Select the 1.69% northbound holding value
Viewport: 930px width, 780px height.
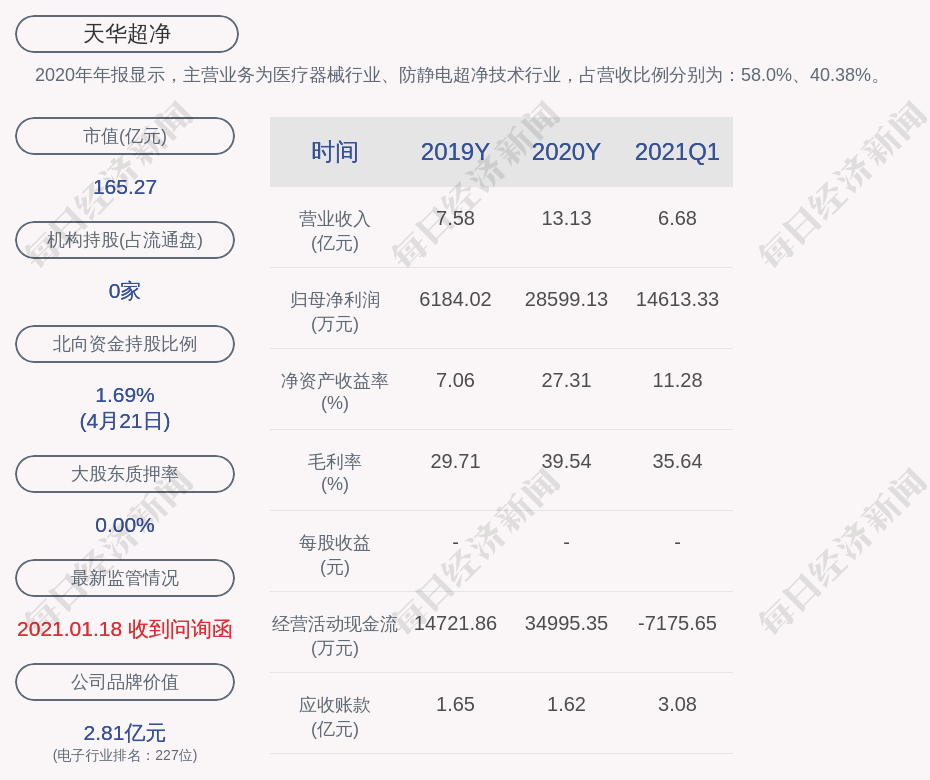pos(125,394)
